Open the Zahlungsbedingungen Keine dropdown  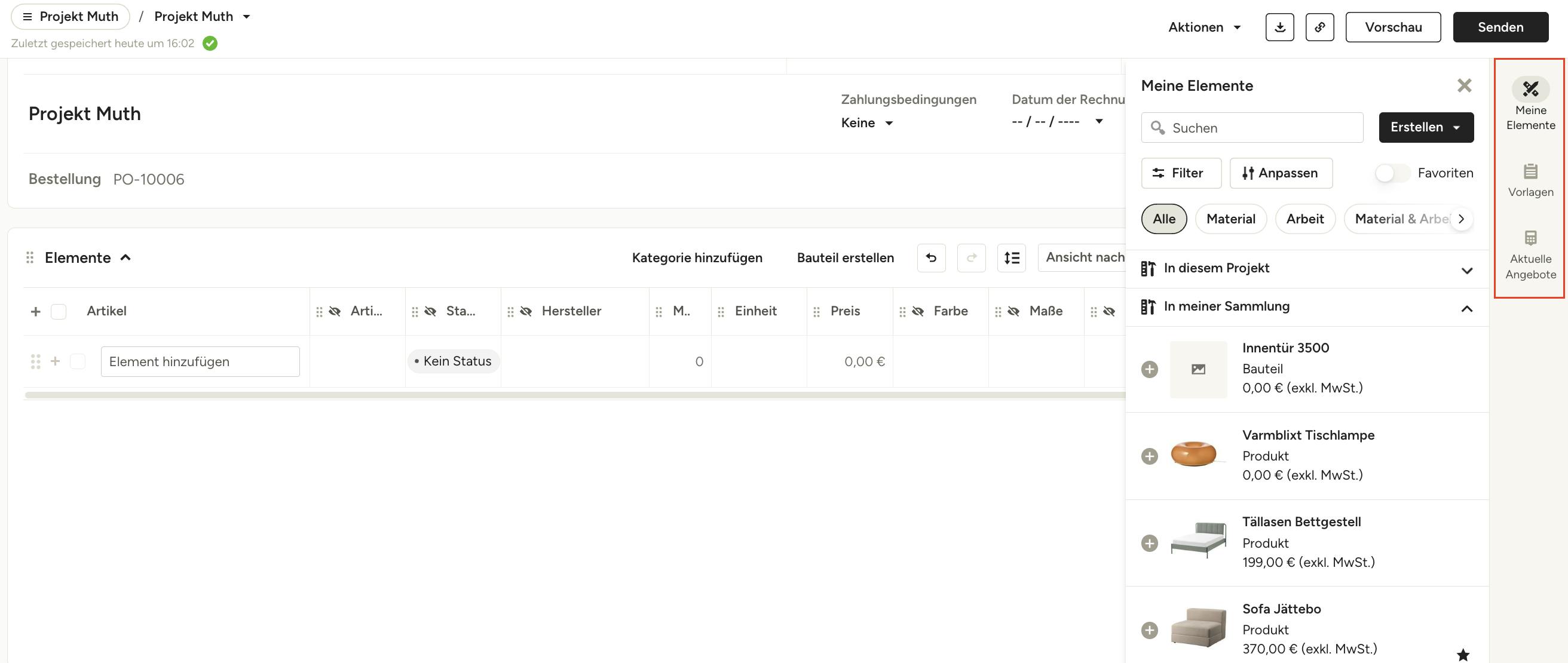click(x=867, y=123)
